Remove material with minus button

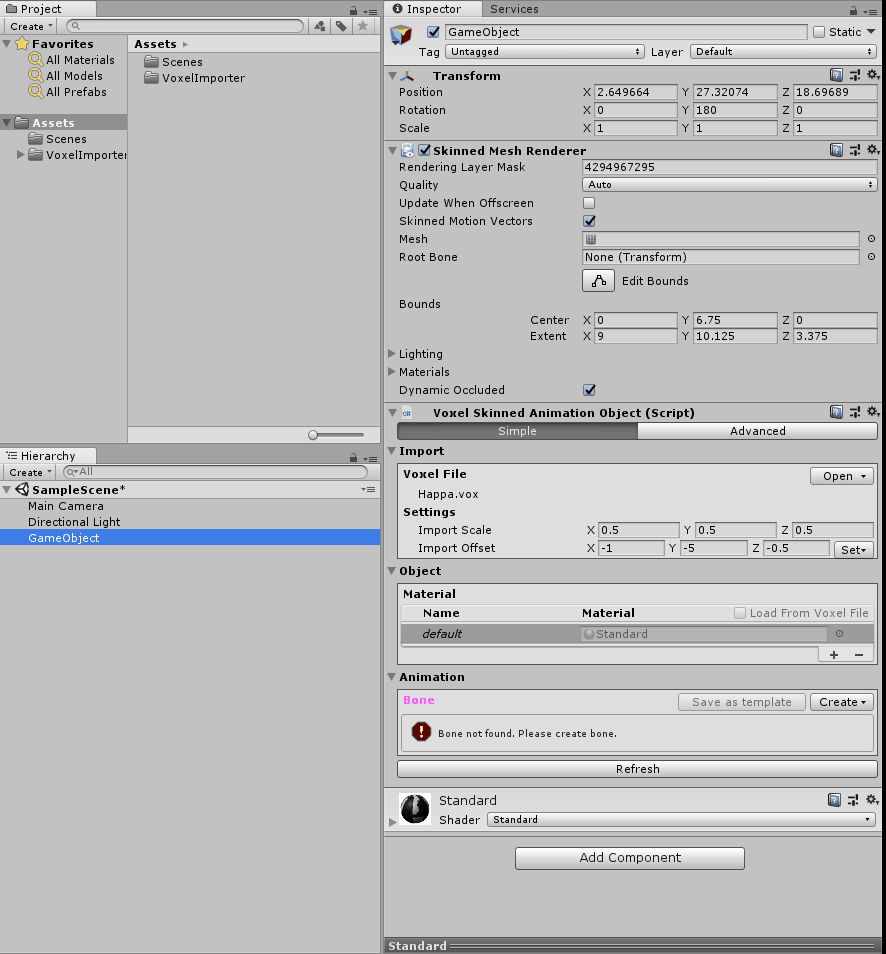(859, 655)
